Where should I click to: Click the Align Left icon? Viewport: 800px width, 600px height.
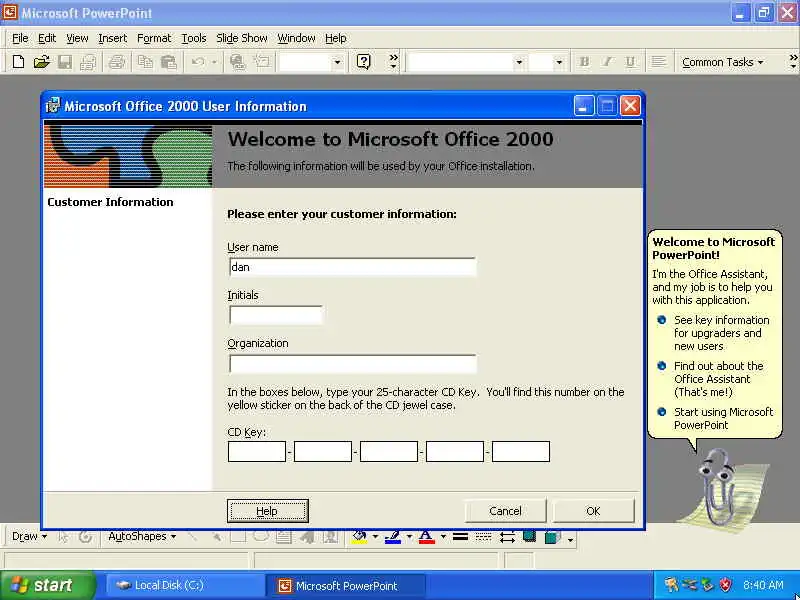659,62
